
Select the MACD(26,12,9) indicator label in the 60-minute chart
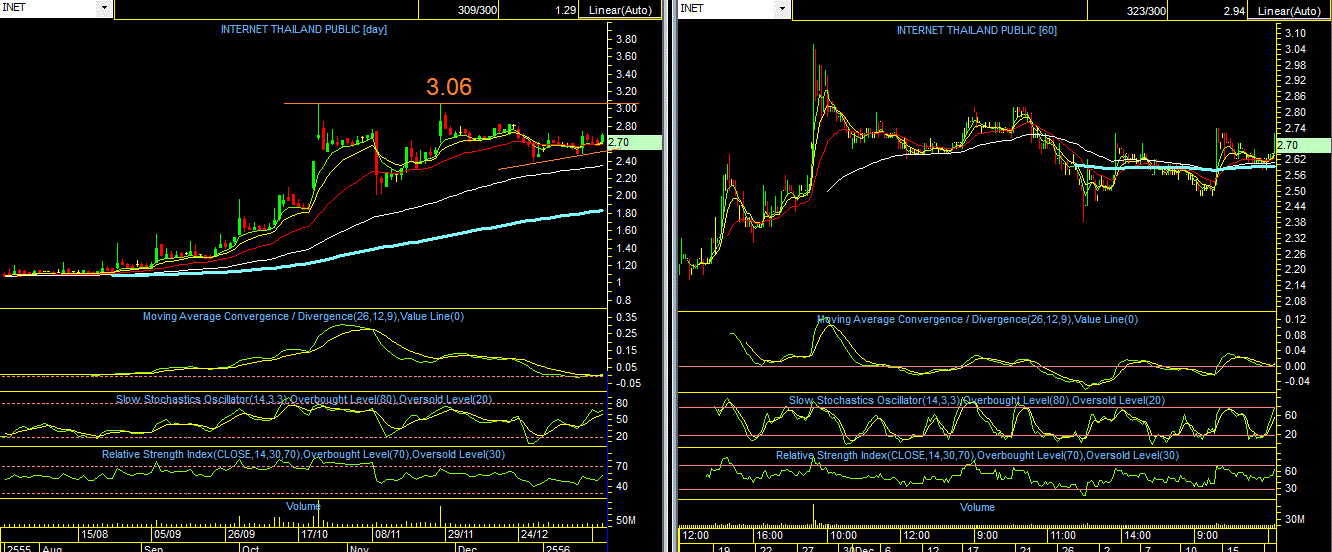coord(977,319)
